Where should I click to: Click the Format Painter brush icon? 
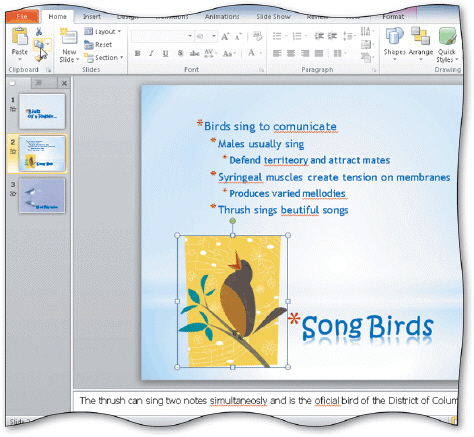pos(39,58)
